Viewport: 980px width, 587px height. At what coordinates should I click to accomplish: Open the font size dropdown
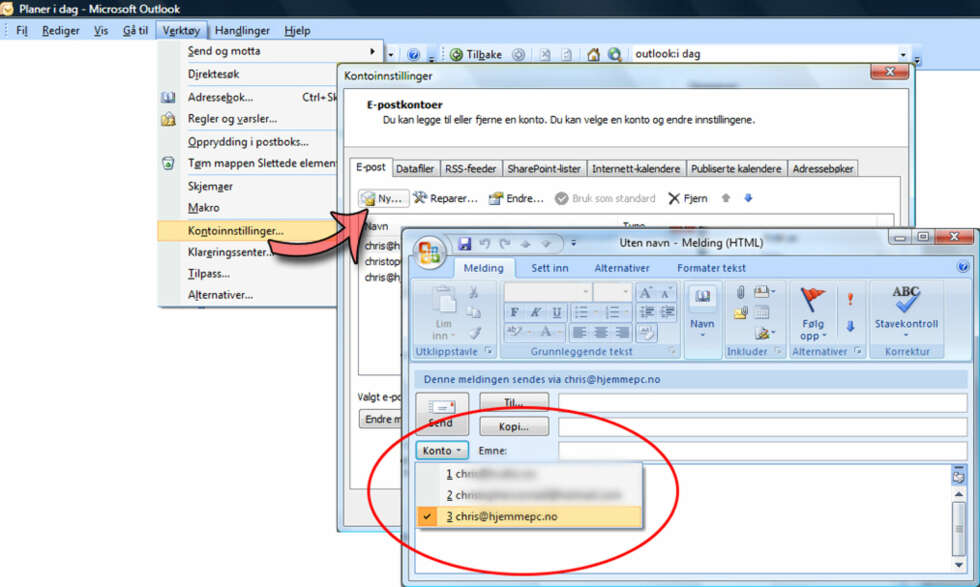625,291
